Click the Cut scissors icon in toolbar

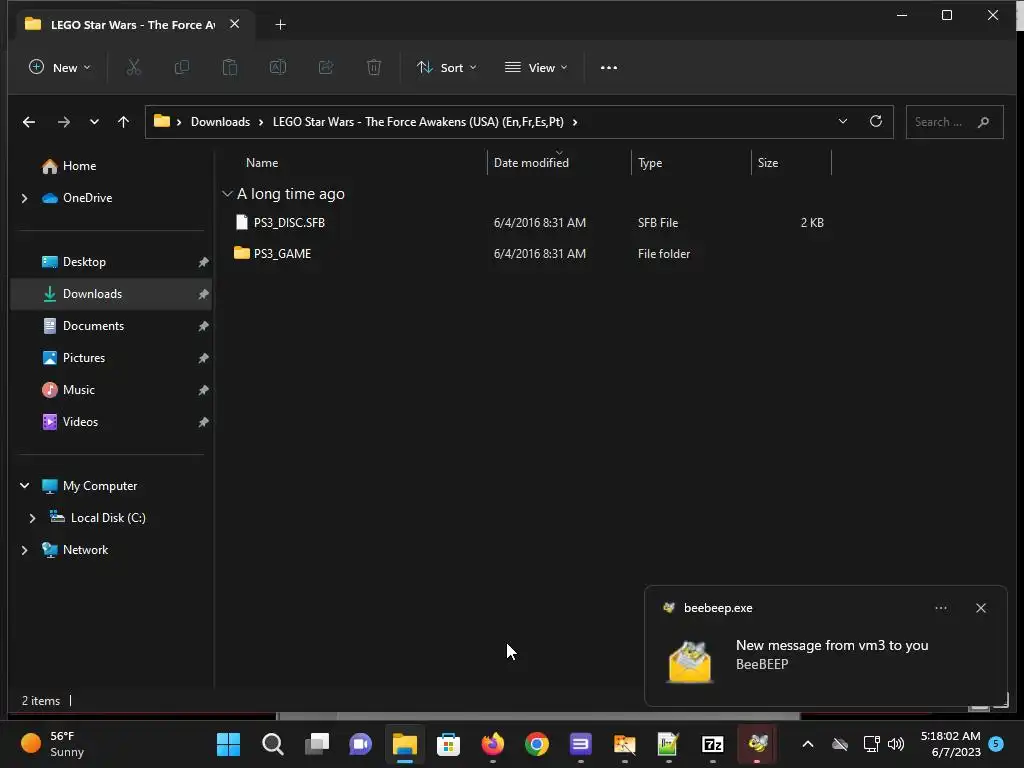(x=133, y=67)
